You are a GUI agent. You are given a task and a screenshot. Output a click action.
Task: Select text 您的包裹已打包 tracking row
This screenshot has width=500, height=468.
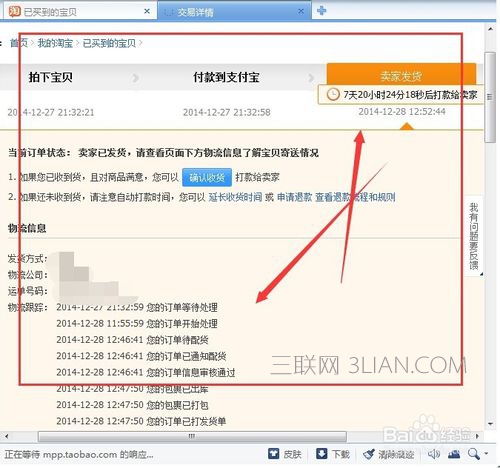132,405
